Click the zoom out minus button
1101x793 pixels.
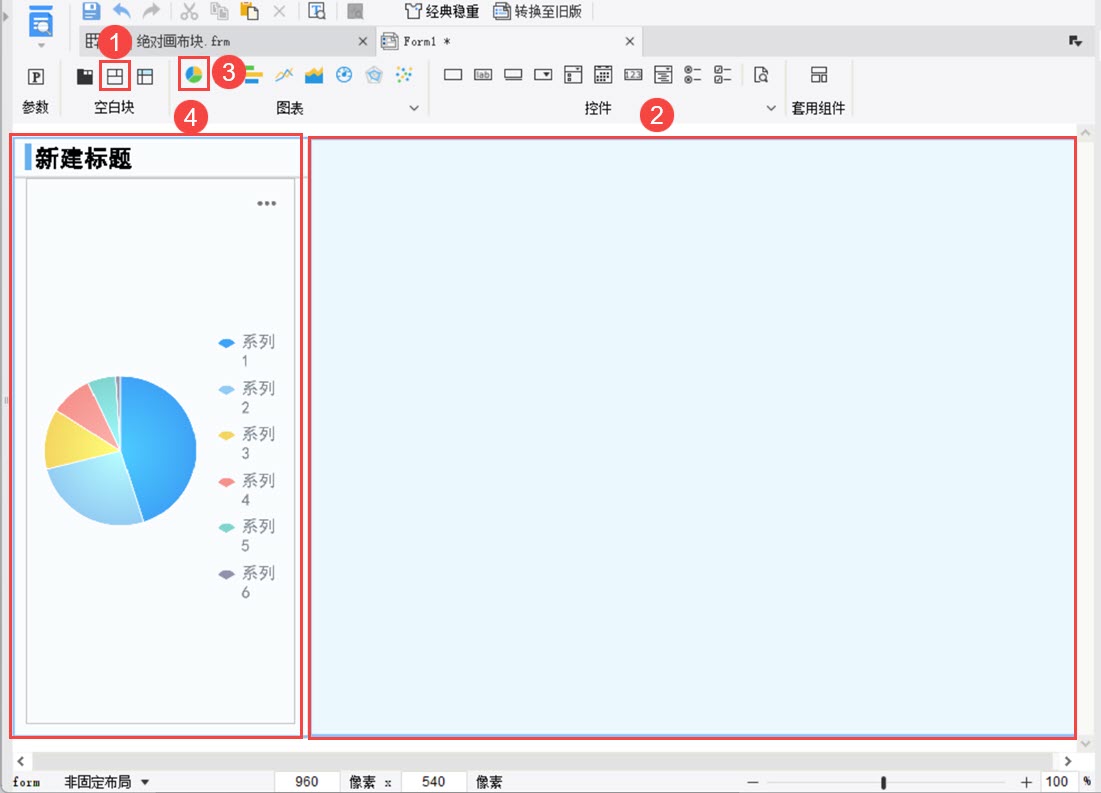(x=753, y=782)
